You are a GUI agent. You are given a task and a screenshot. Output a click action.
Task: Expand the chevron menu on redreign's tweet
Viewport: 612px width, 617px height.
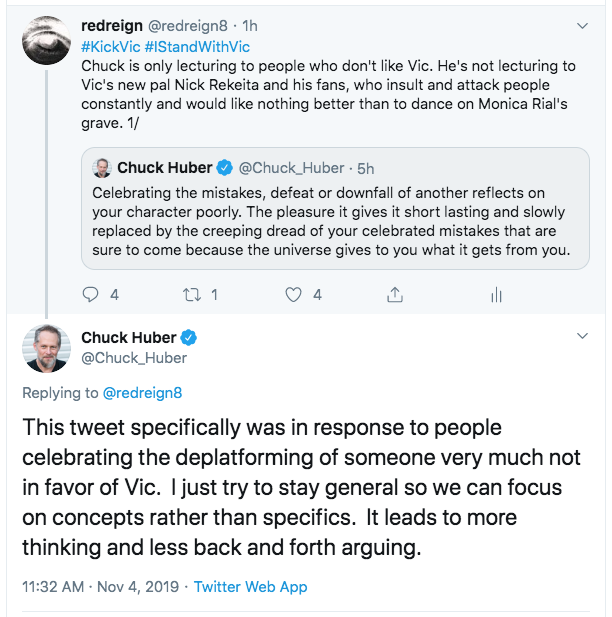pos(582,26)
